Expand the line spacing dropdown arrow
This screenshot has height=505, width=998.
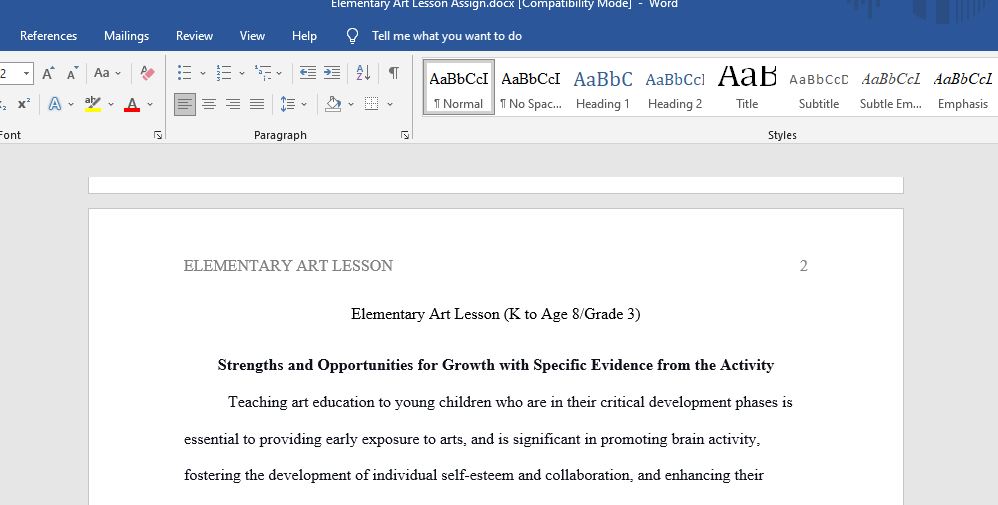(x=304, y=104)
